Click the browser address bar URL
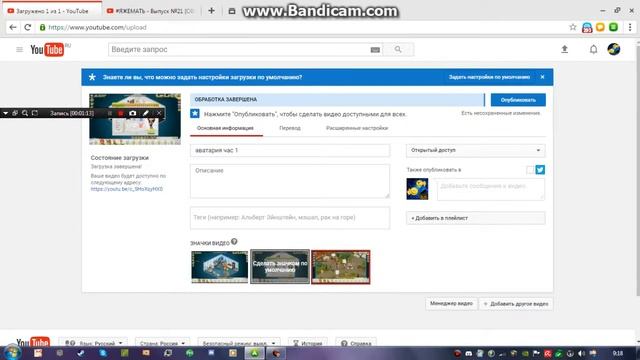 [x=97, y=27]
